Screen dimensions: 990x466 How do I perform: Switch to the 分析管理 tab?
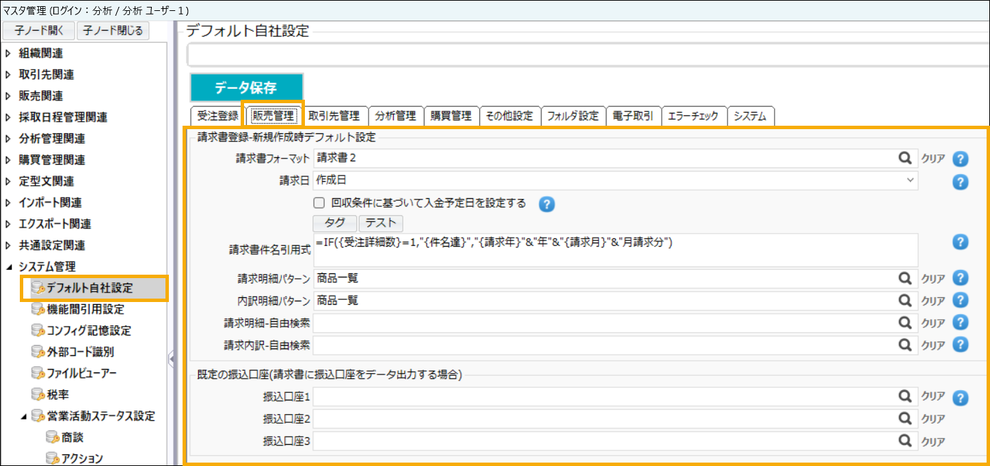pyautogui.click(x=395, y=116)
